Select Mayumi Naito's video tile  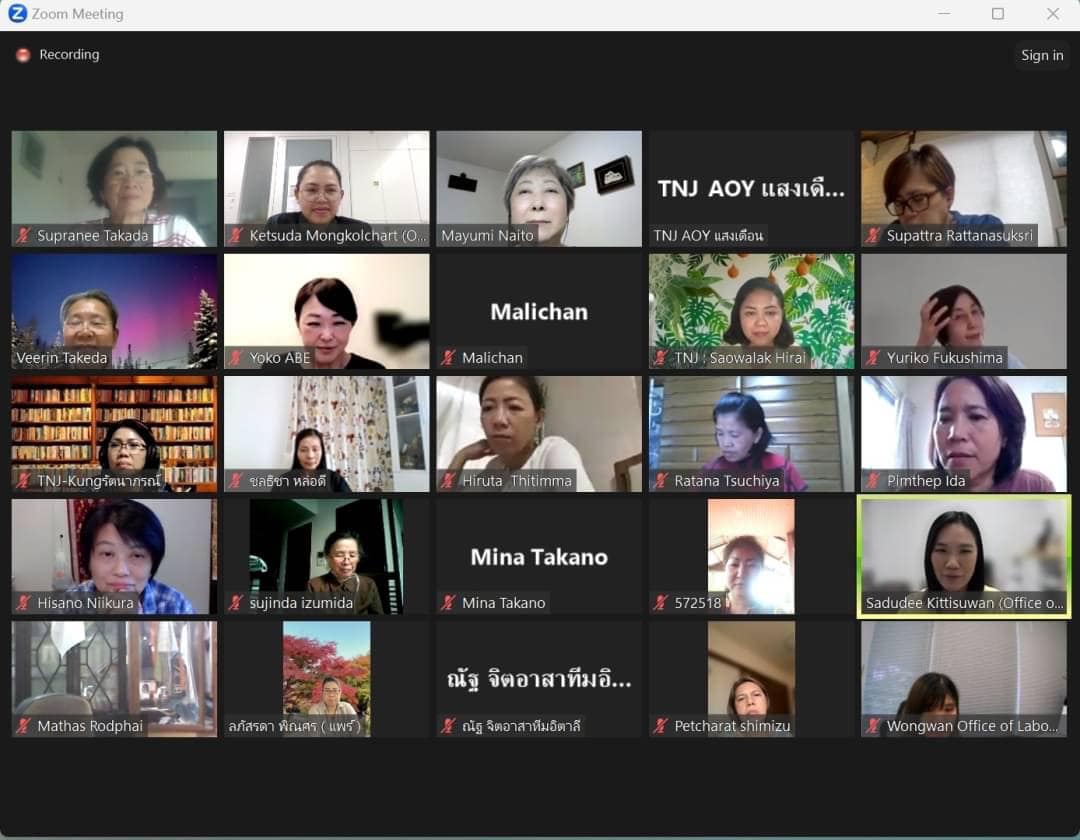(x=539, y=189)
